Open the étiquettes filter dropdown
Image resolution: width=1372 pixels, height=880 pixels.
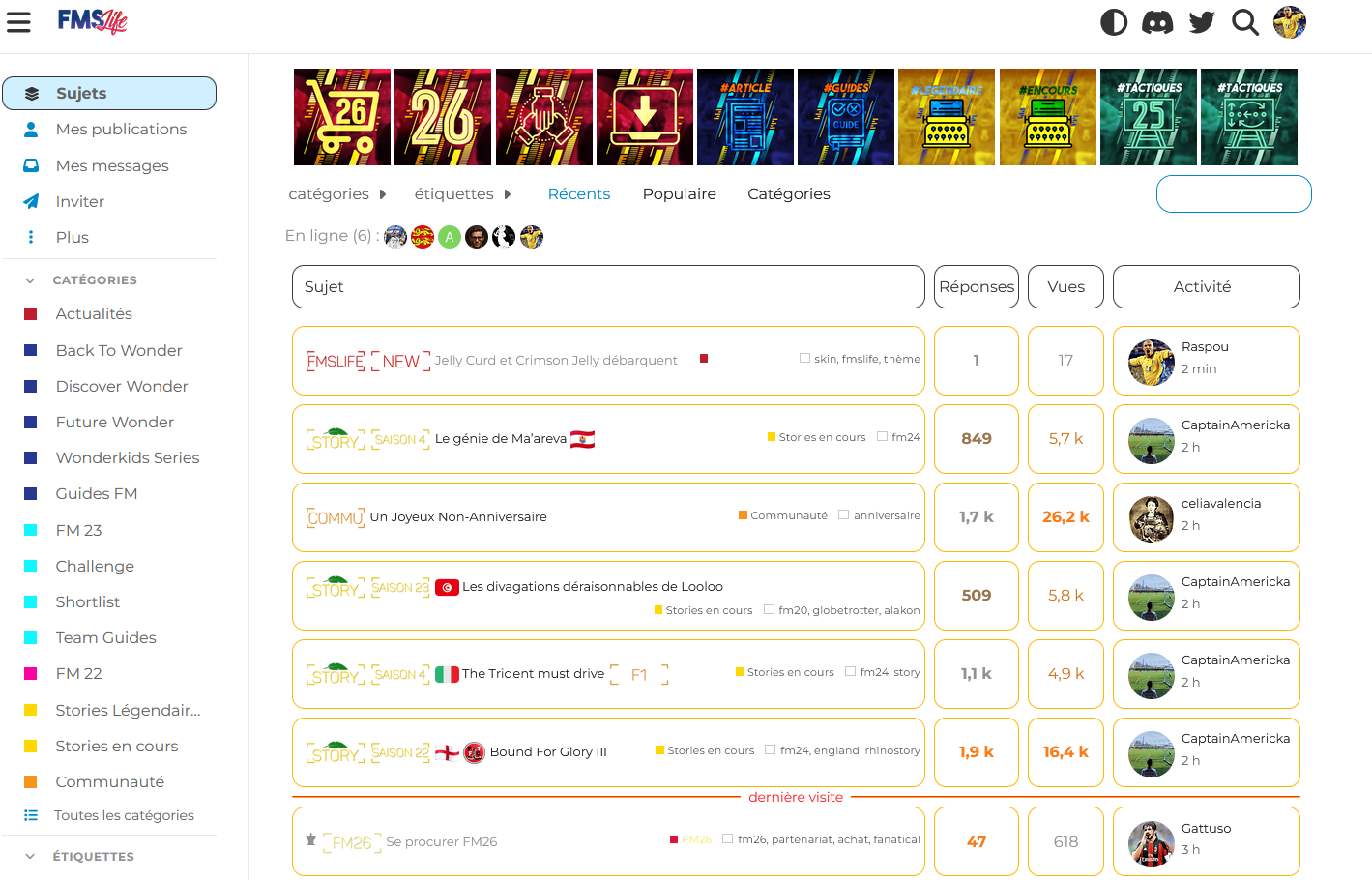coord(462,194)
